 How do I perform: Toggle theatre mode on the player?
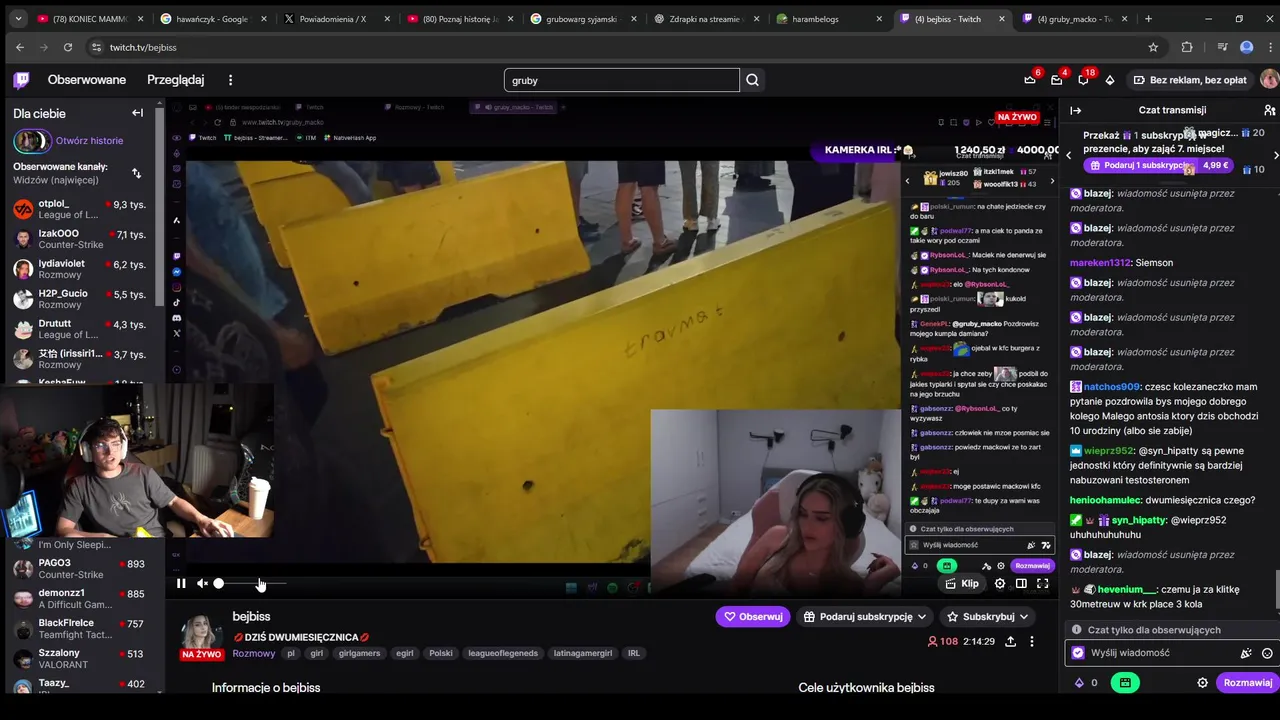(x=1021, y=583)
